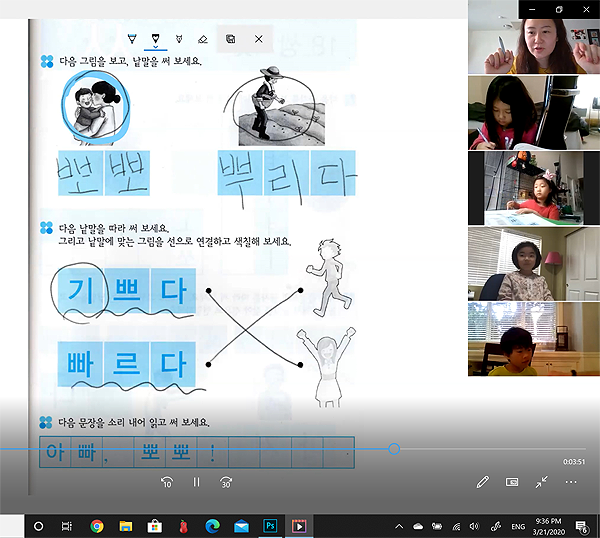
Task: Switch to Photoshop on the taskbar
Action: (270, 526)
